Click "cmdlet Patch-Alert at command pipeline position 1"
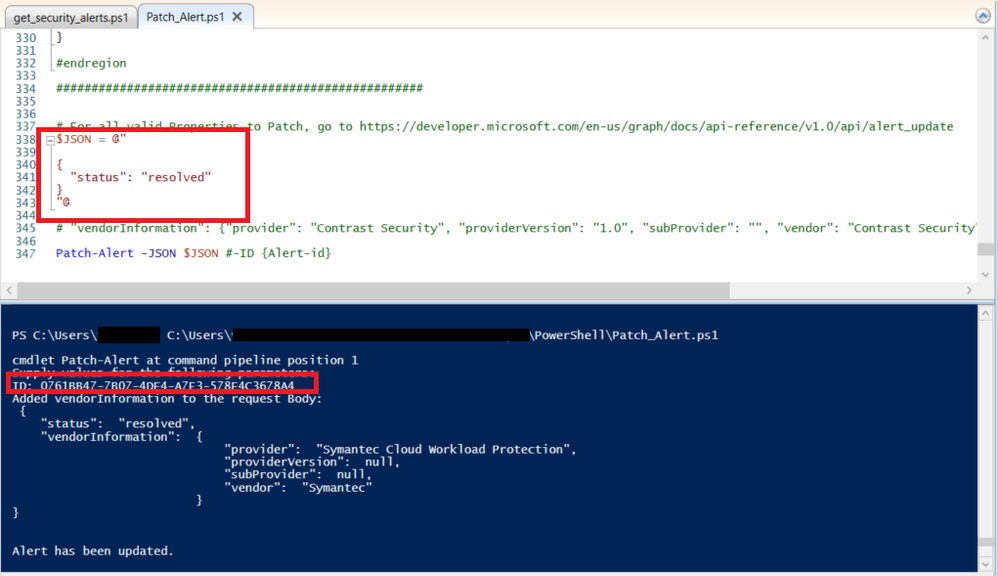The image size is (998, 576). (x=185, y=361)
